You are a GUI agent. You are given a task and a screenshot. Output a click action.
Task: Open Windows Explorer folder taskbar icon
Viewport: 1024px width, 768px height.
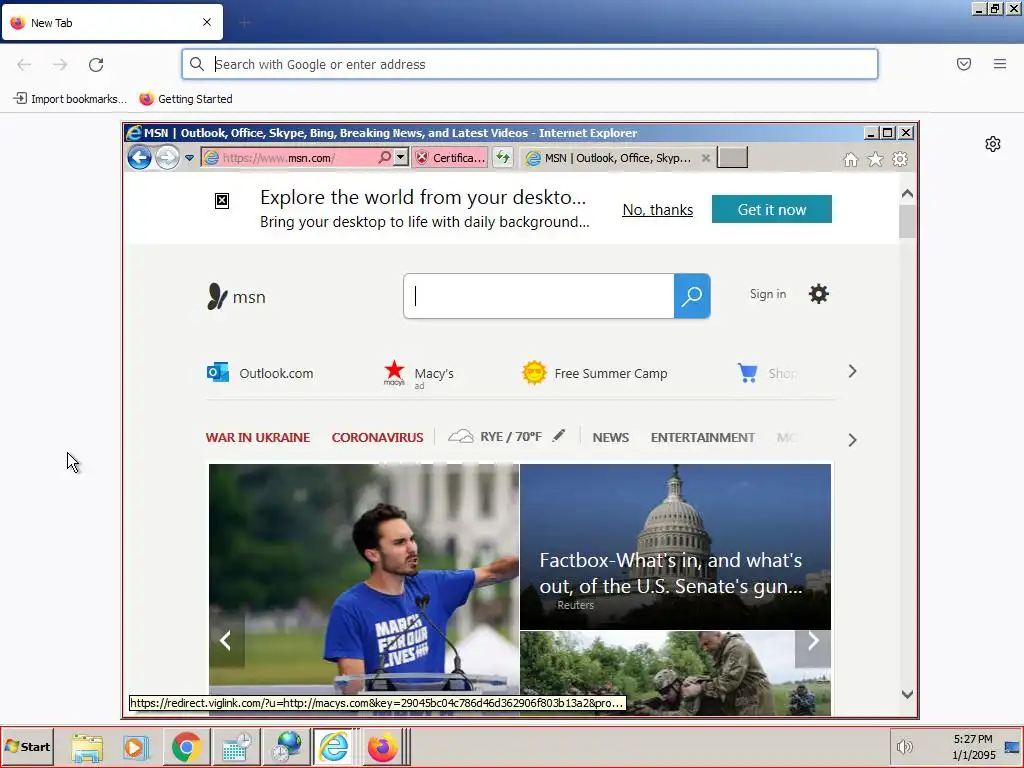87,746
